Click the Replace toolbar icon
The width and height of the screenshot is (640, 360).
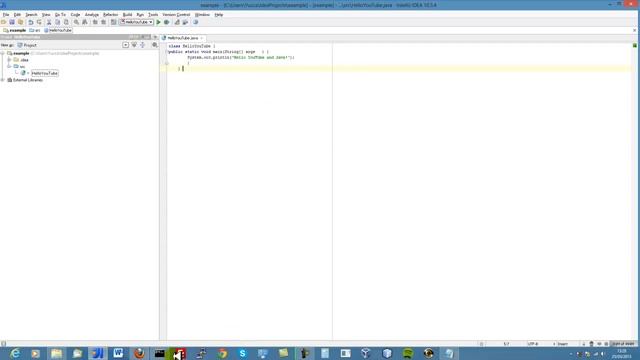(85, 22)
